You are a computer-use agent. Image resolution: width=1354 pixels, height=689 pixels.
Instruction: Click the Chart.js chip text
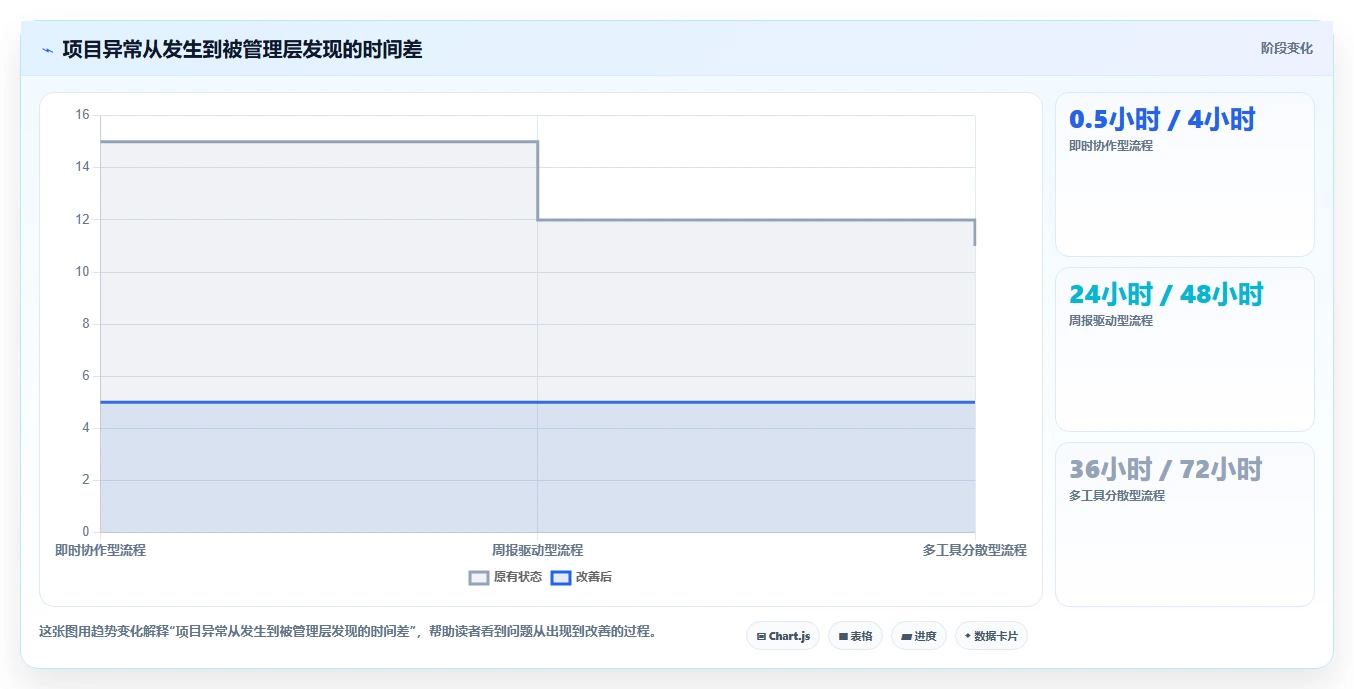790,636
